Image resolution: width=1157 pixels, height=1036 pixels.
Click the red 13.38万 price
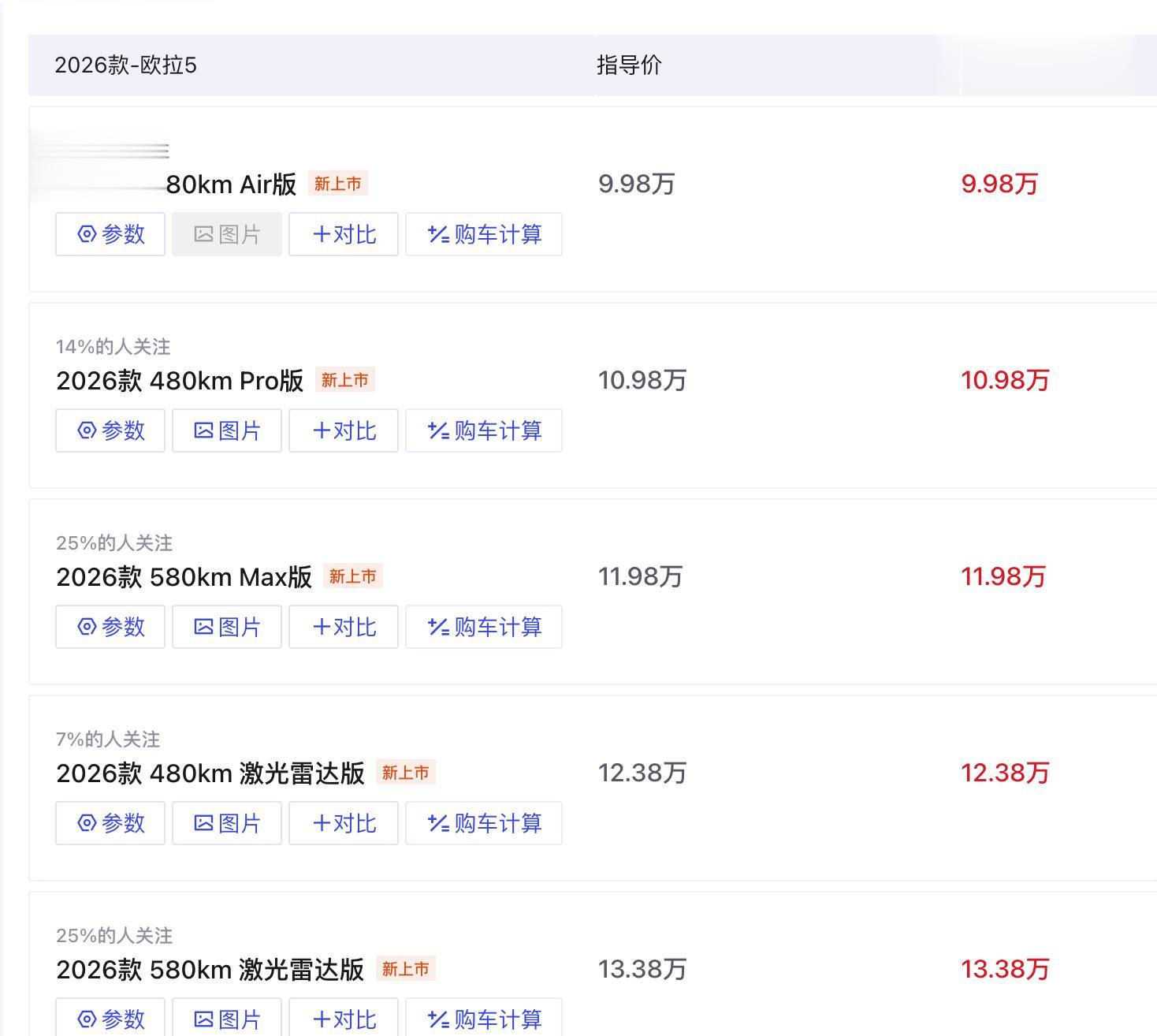1005,970
